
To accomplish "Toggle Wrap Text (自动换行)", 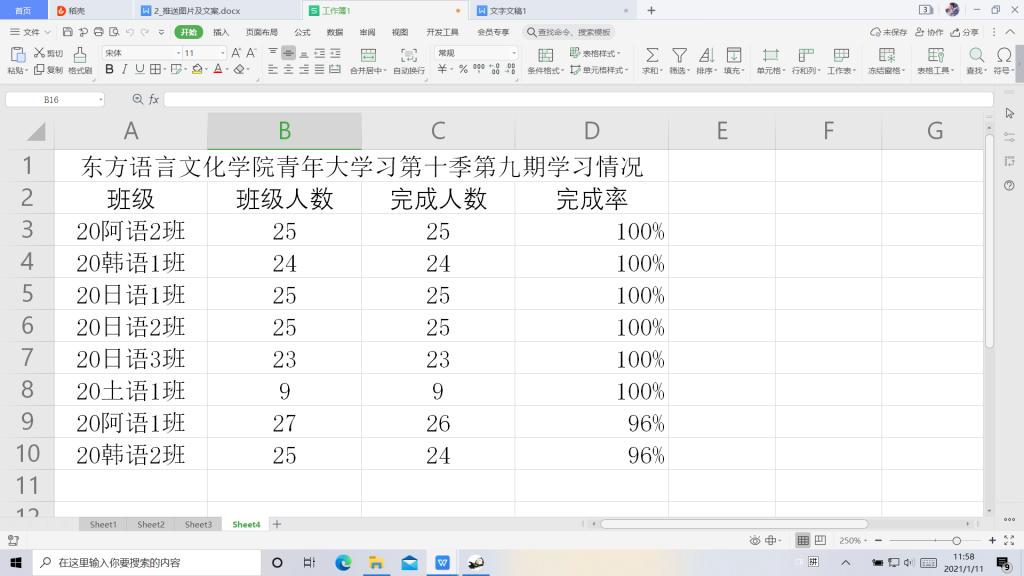I will 409,54.
